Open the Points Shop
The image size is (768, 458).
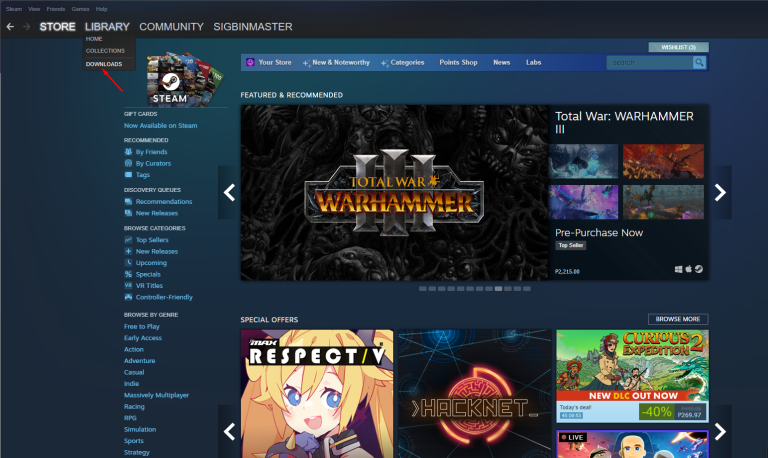458,63
